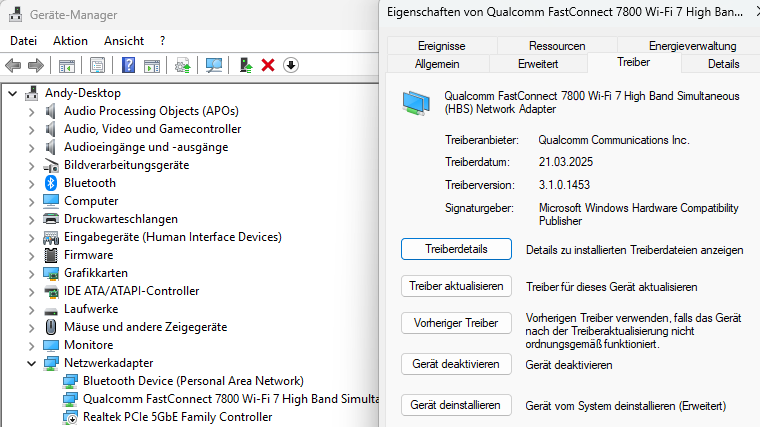Image resolution: width=760 pixels, height=427 pixels.
Task: Switch to the Energieverwaltung tab
Action: click(692, 46)
